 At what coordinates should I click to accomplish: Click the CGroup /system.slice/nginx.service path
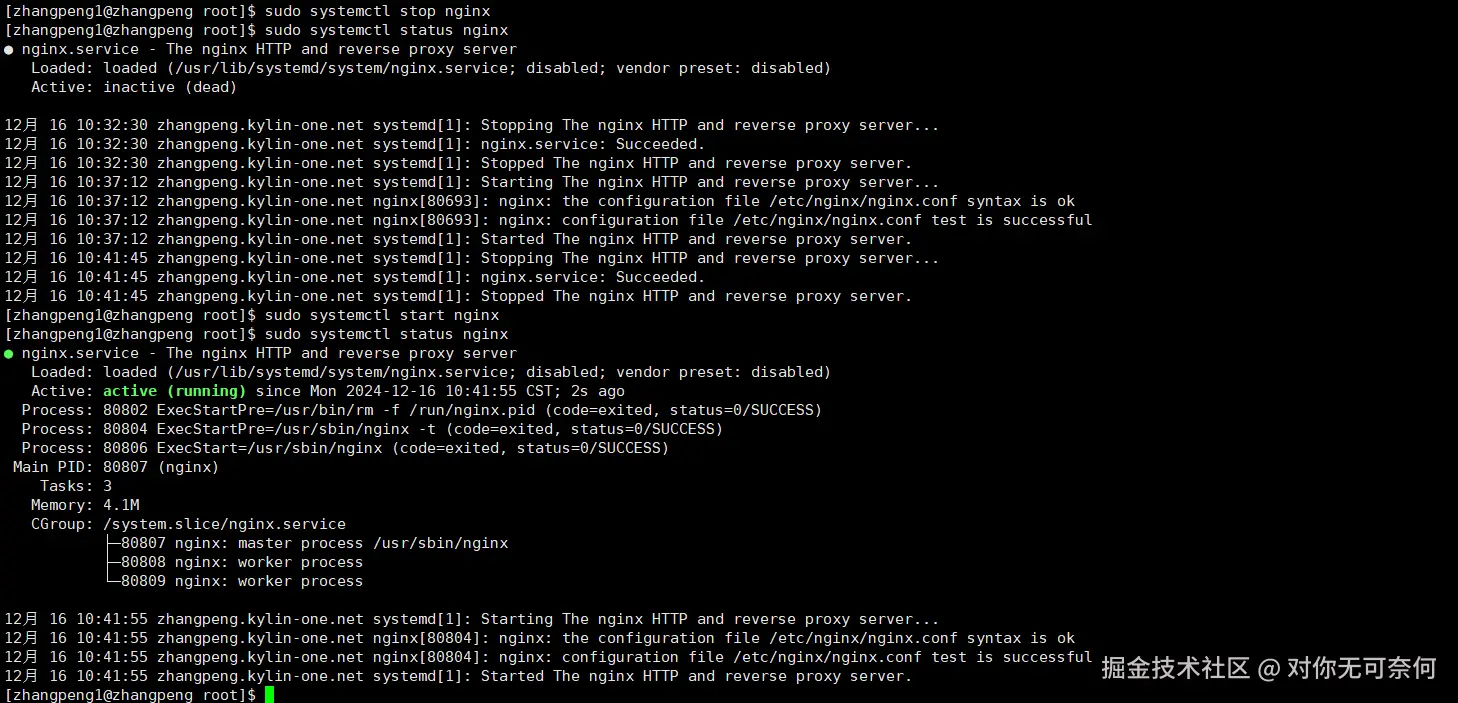click(224, 524)
